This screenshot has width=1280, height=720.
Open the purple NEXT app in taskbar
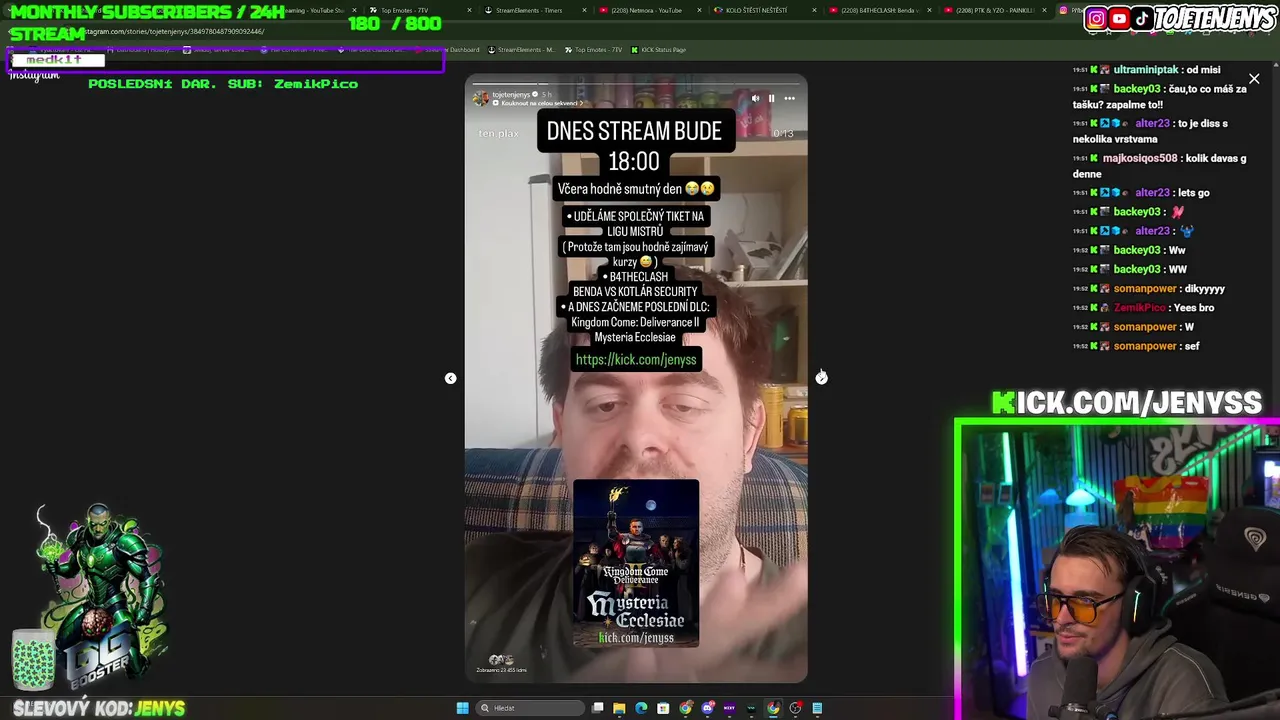[x=729, y=708]
